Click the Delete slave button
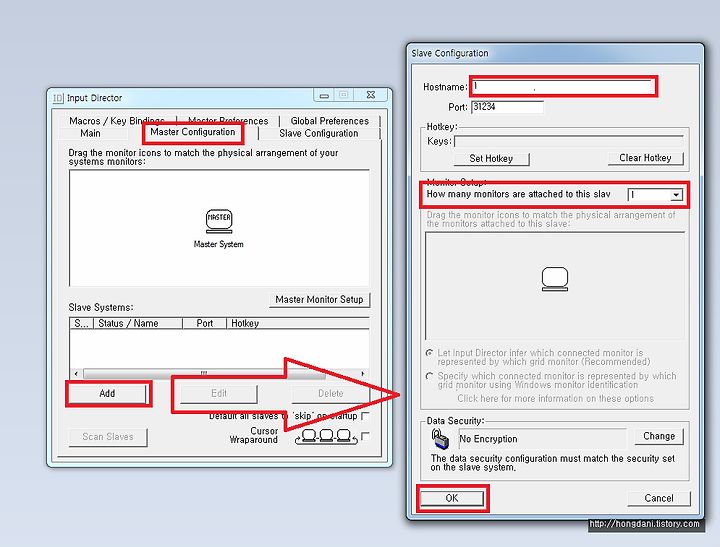720x547 pixels. [331, 394]
